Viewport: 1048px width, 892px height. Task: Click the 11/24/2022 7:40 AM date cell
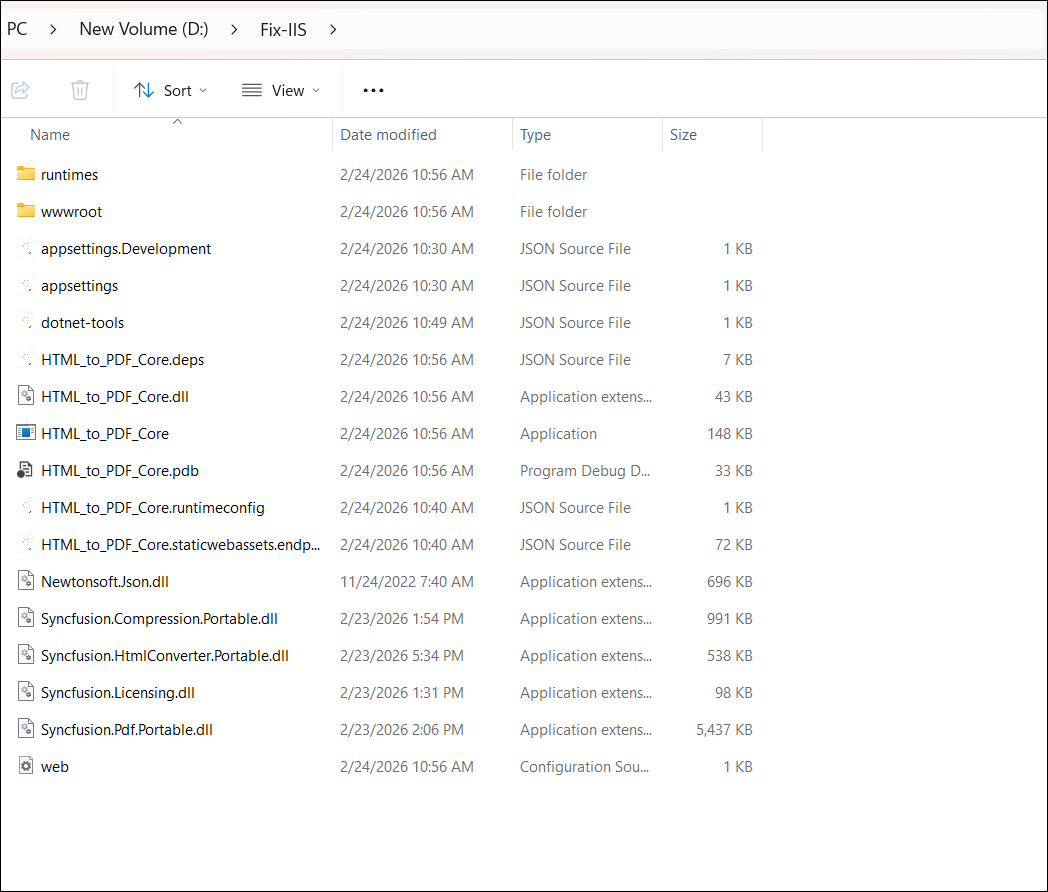point(406,581)
